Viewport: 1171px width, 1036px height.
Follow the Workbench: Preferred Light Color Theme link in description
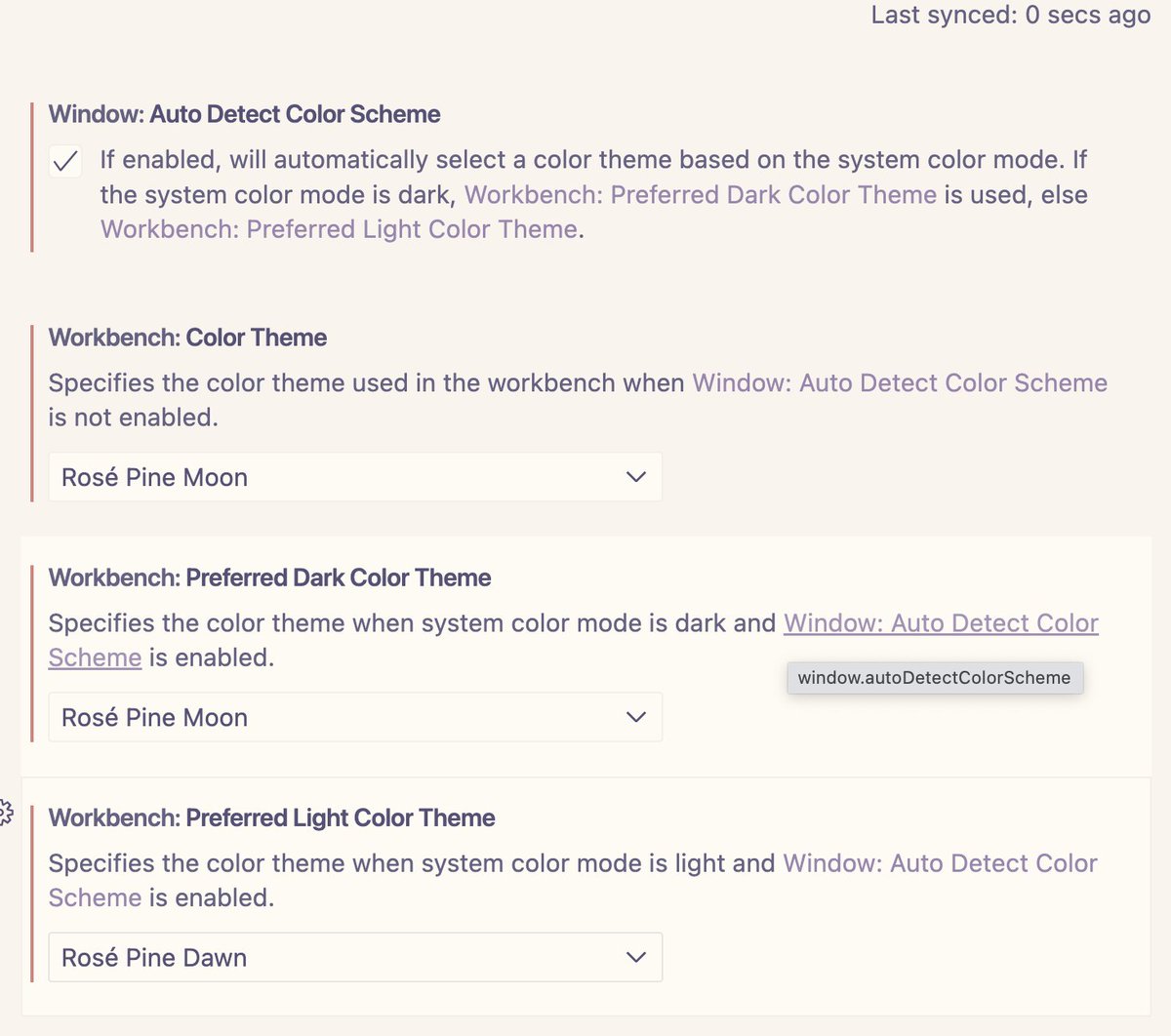tap(339, 229)
